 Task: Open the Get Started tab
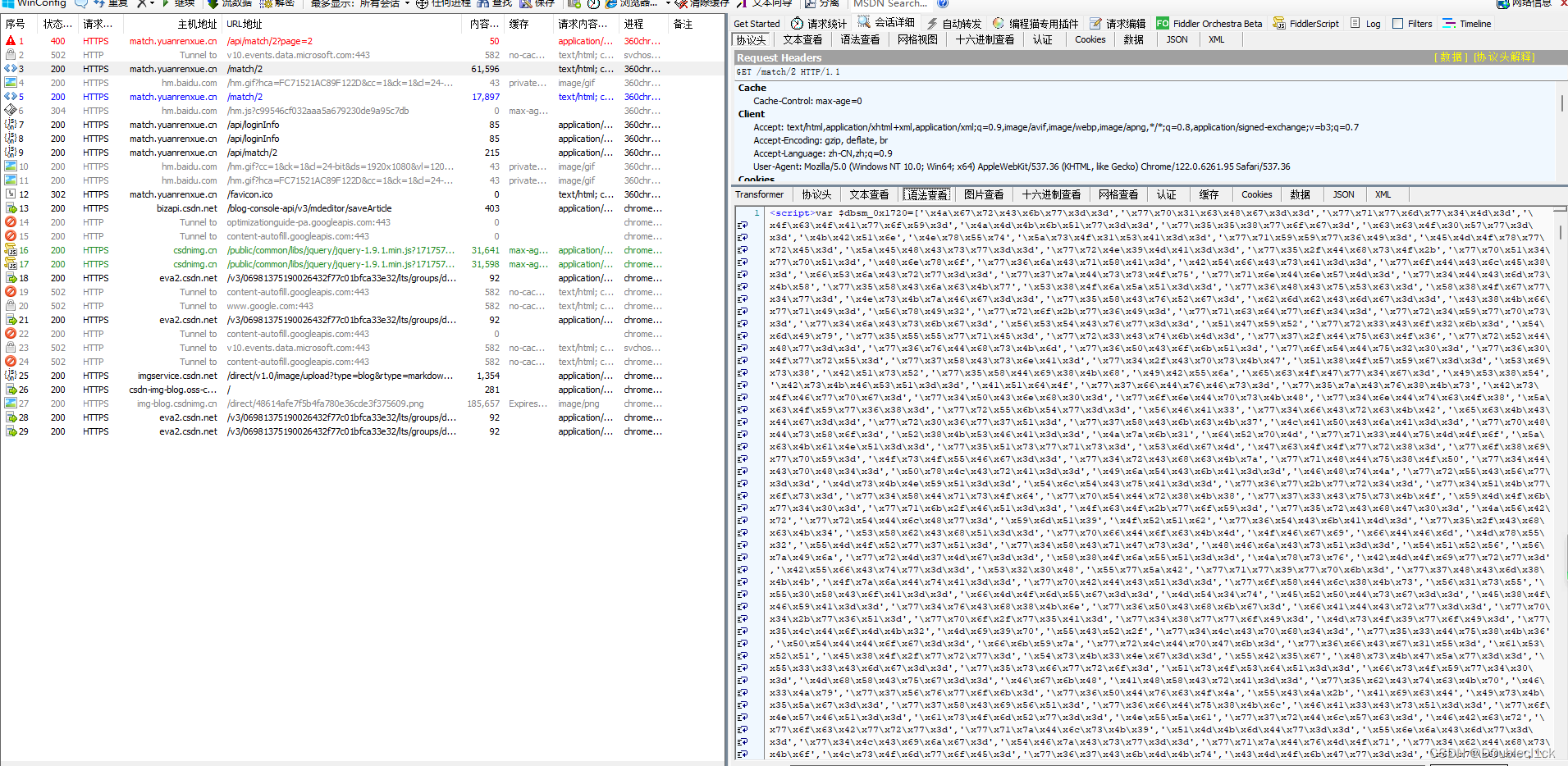pos(757,24)
